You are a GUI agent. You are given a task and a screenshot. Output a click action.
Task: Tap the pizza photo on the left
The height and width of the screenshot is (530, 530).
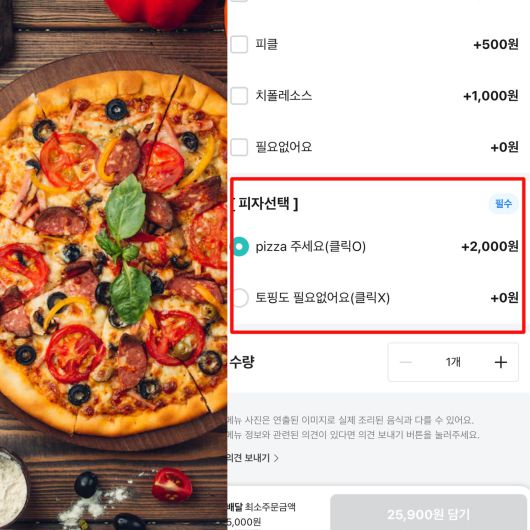click(113, 265)
